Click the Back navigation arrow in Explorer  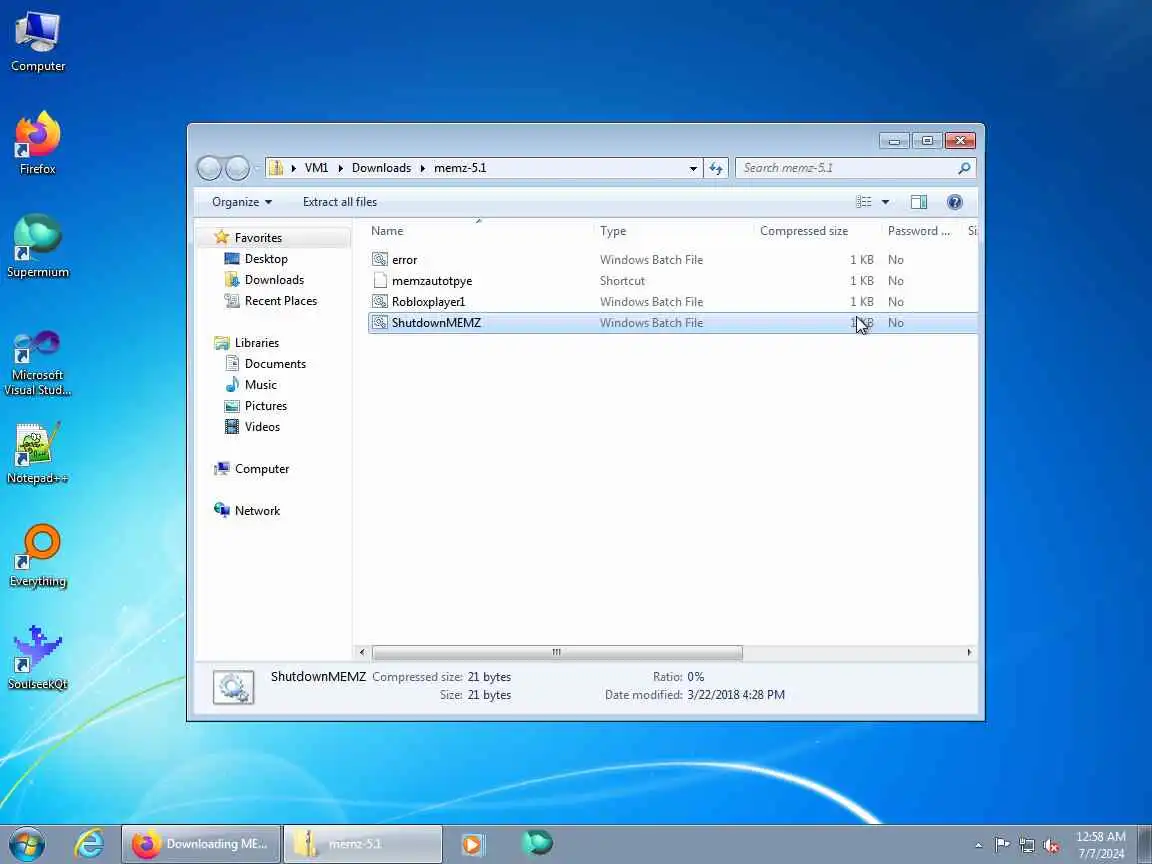[x=209, y=168]
